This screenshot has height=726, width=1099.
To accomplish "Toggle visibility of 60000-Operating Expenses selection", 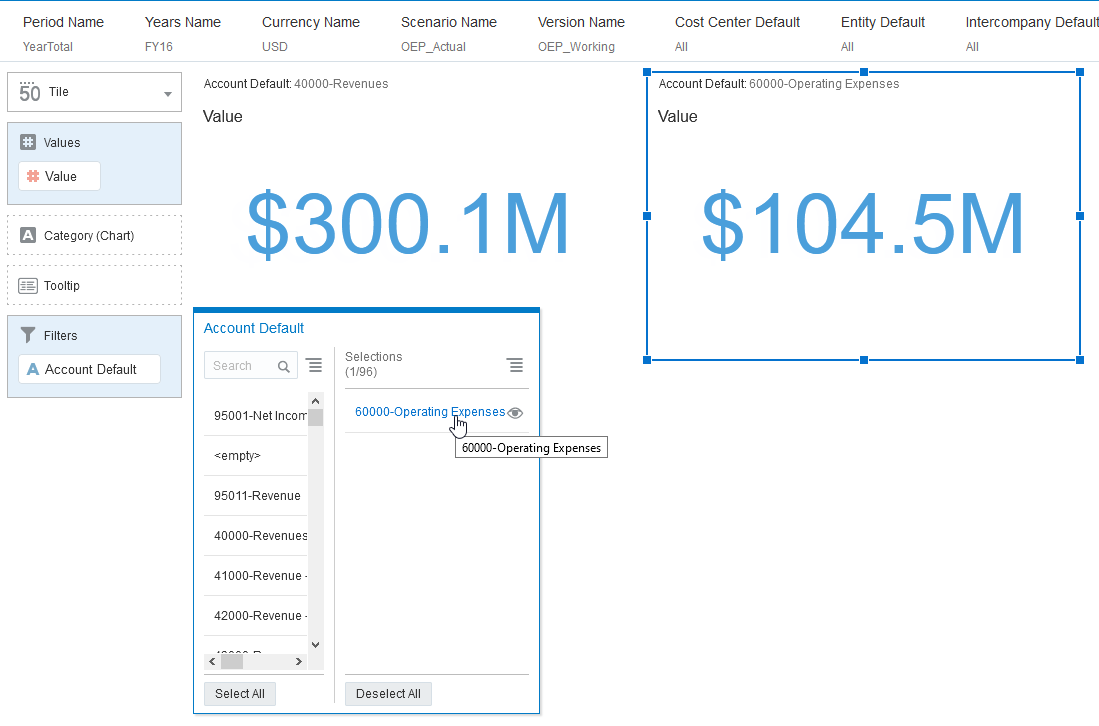I will point(515,412).
